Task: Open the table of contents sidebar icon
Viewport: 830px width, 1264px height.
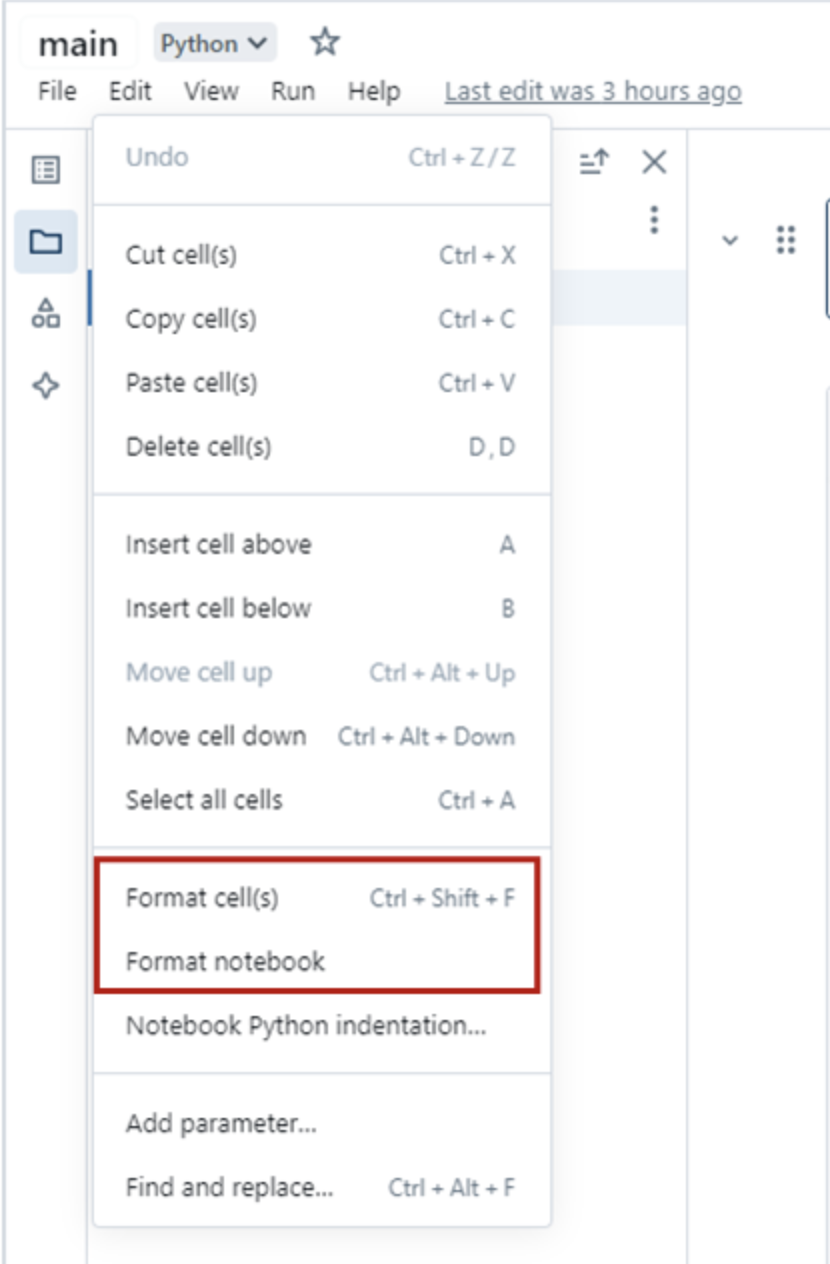Action: [46, 170]
